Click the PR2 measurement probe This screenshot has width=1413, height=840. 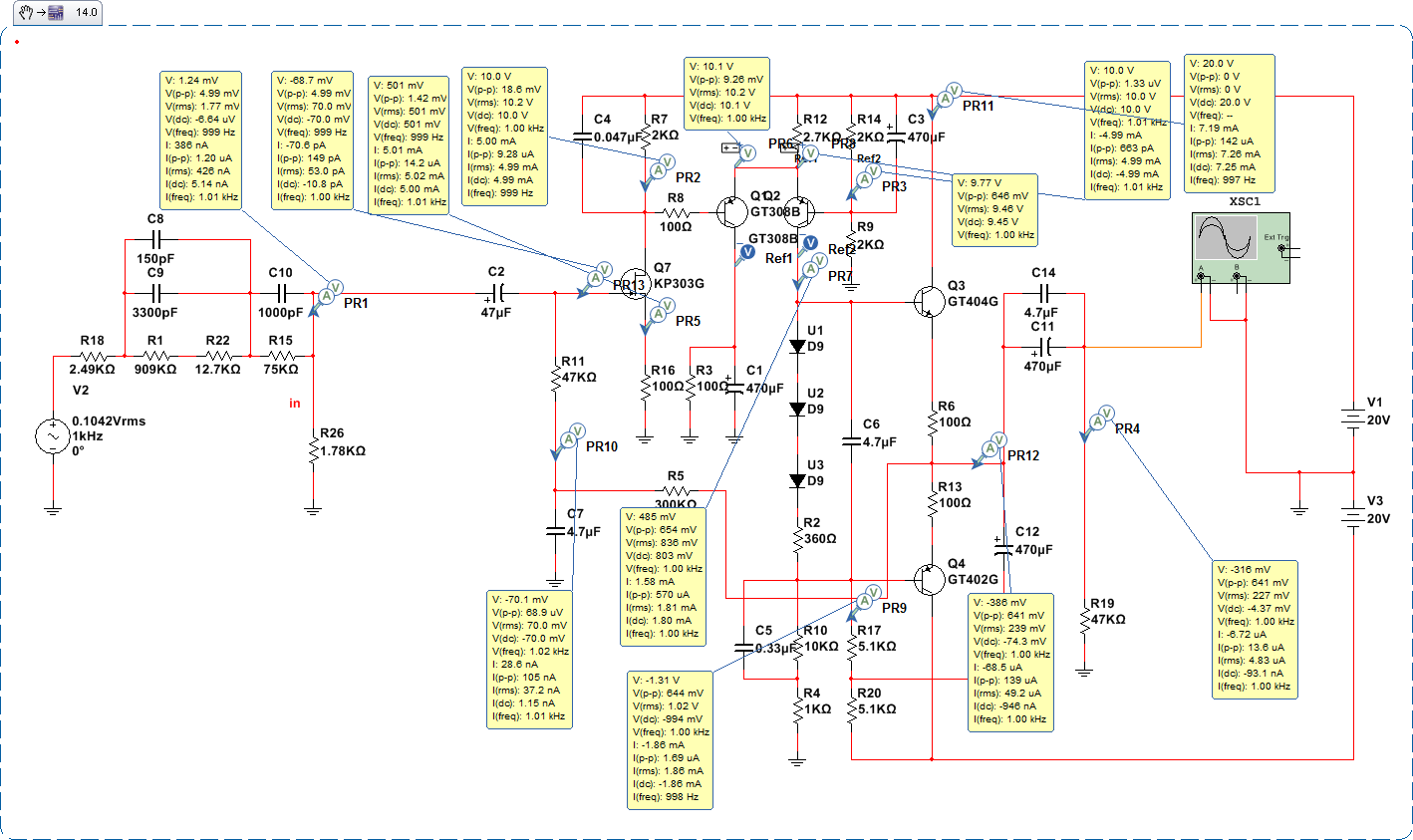tap(657, 172)
